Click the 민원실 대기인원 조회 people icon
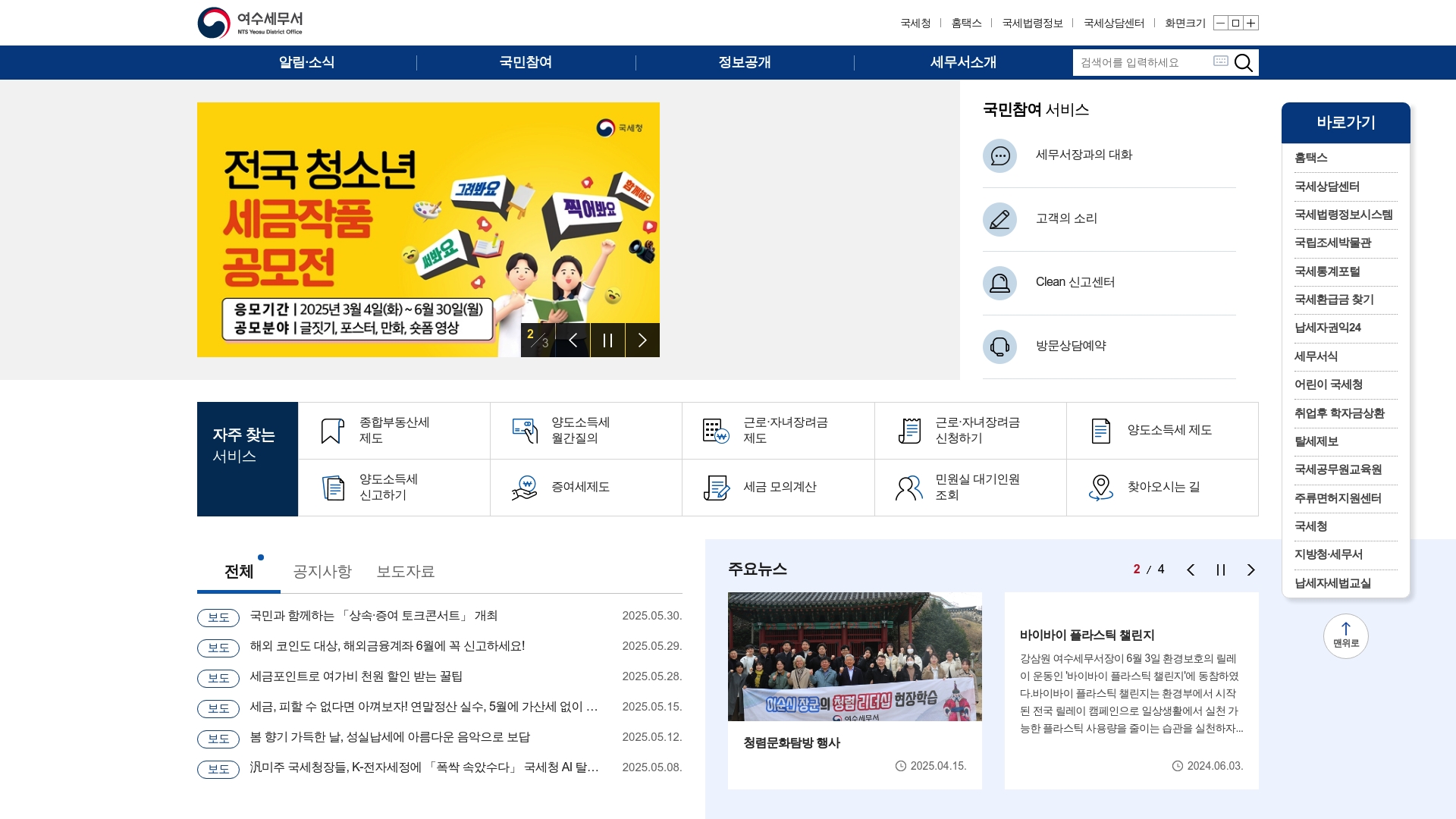Viewport: 1456px width, 819px height. [x=908, y=488]
